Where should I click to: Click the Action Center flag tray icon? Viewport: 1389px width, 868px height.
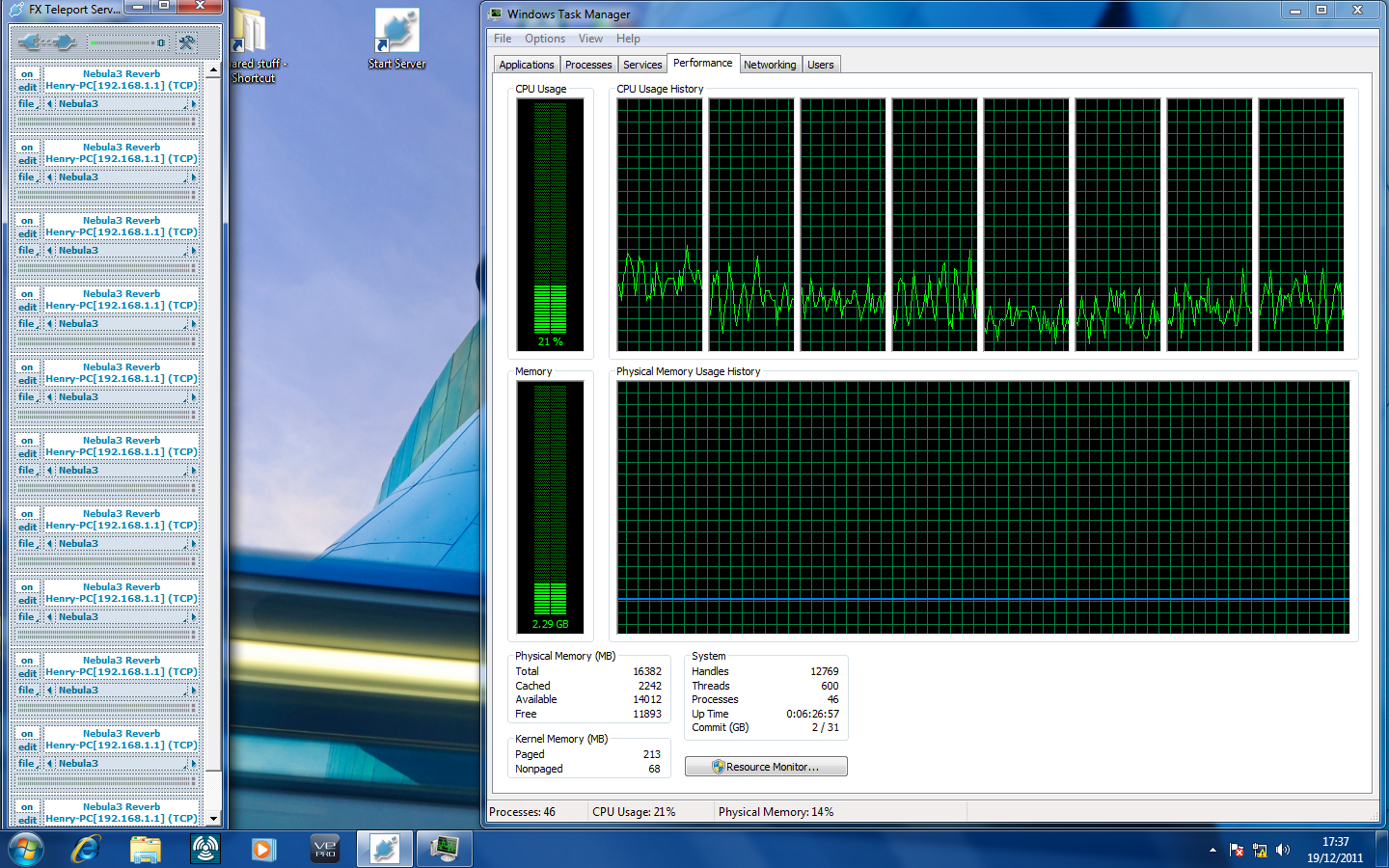point(1237,850)
